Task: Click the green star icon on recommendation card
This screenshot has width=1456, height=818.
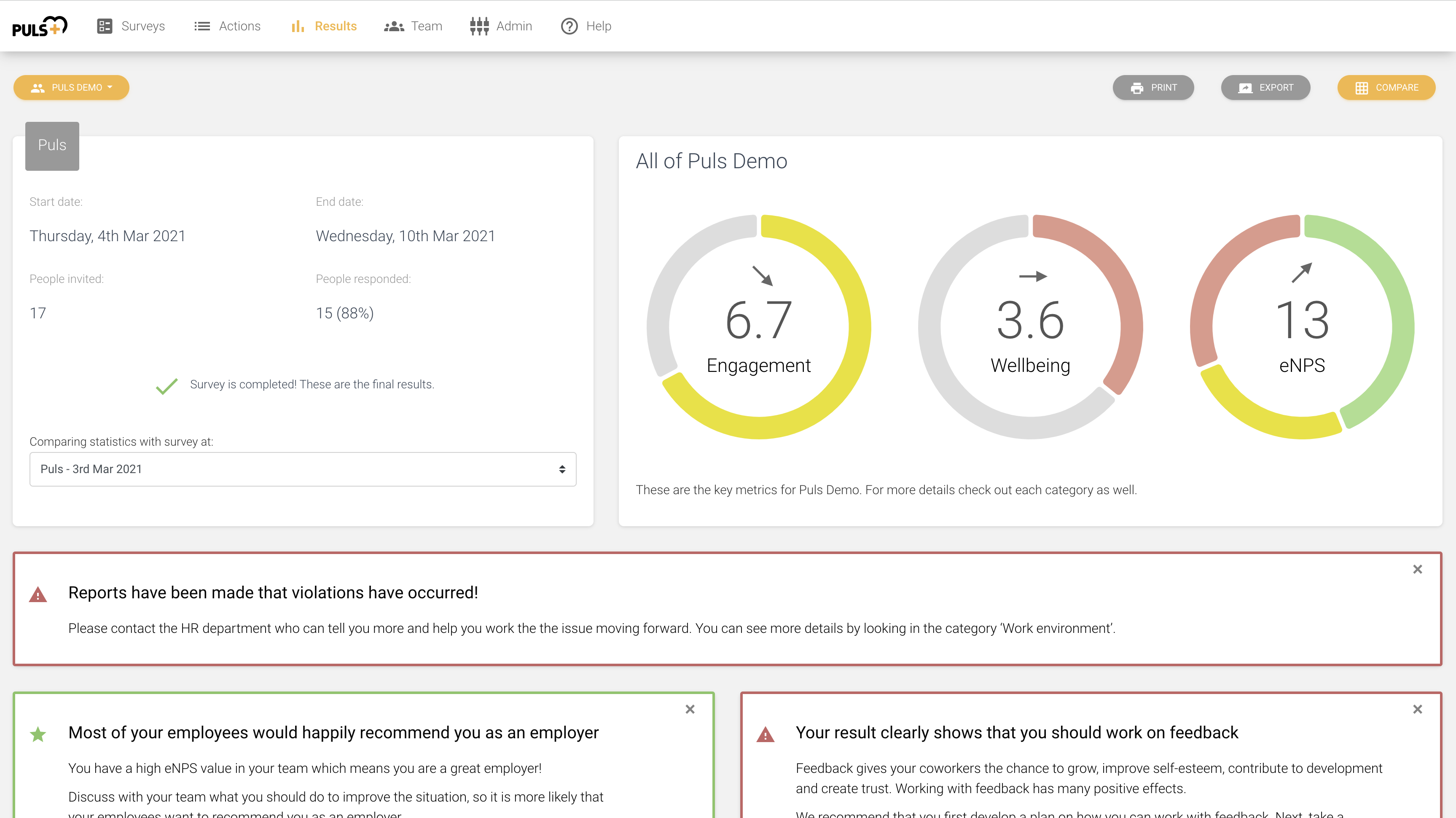Action: [x=38, y=734]
